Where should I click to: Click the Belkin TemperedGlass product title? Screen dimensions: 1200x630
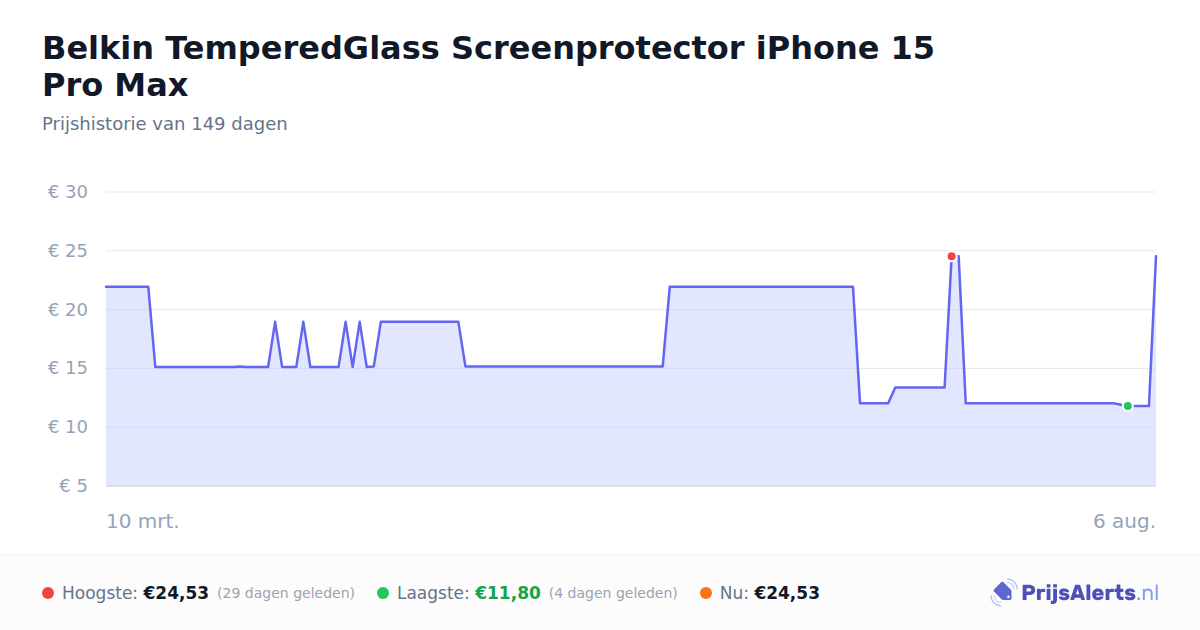coord(488,66)
